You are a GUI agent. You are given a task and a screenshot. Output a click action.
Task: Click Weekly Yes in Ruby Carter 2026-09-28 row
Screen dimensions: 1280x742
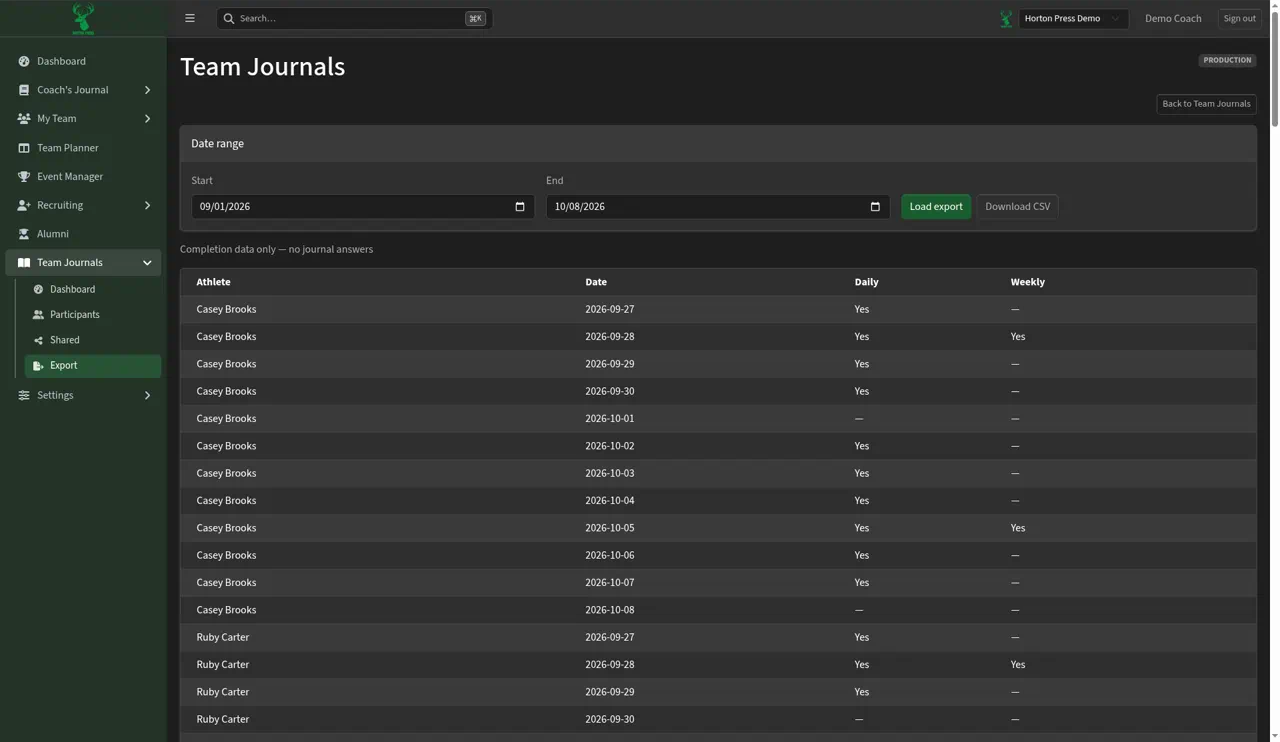1018,665
